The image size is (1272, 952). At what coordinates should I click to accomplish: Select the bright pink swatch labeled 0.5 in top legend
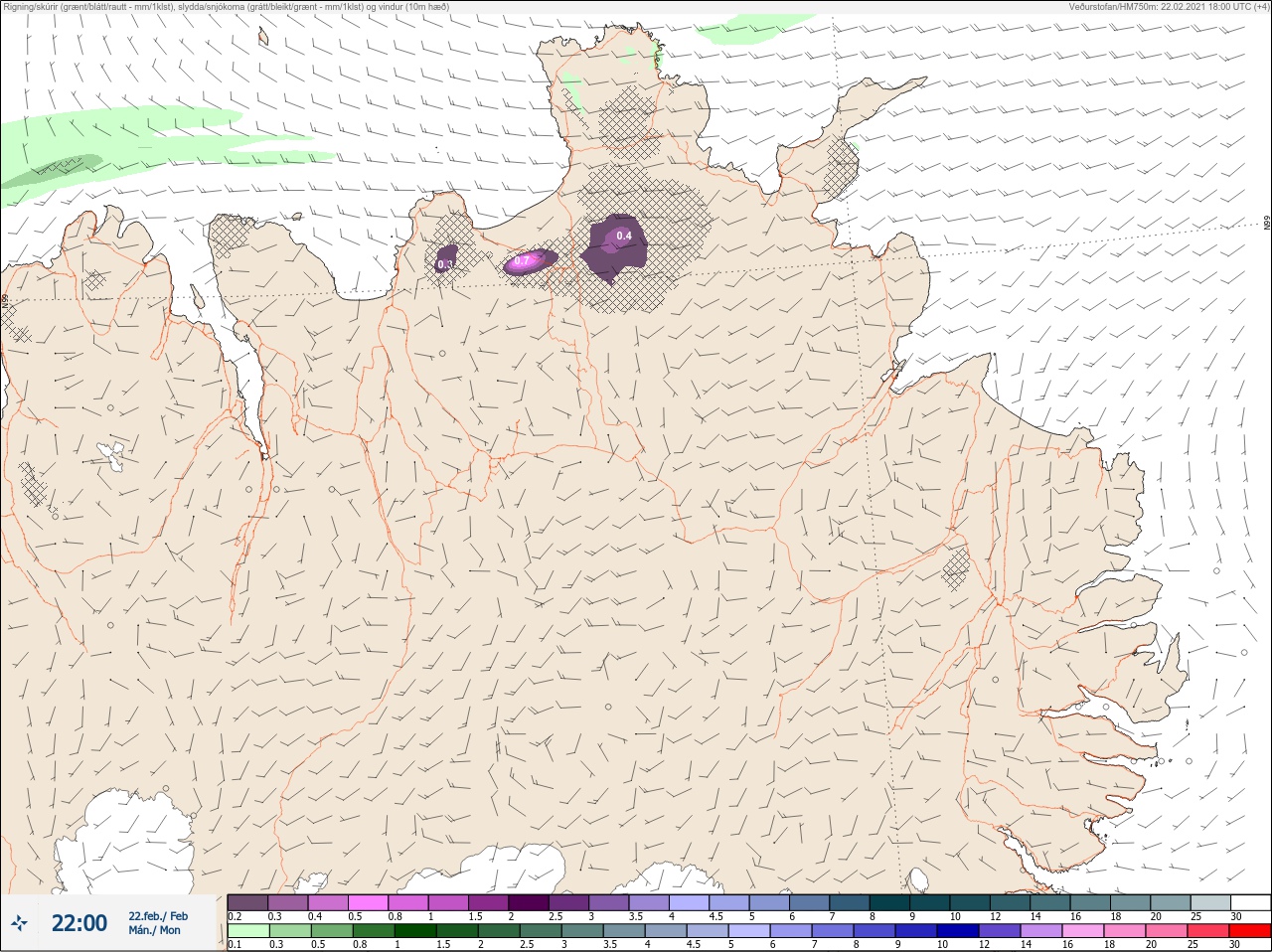pos(368,902)
